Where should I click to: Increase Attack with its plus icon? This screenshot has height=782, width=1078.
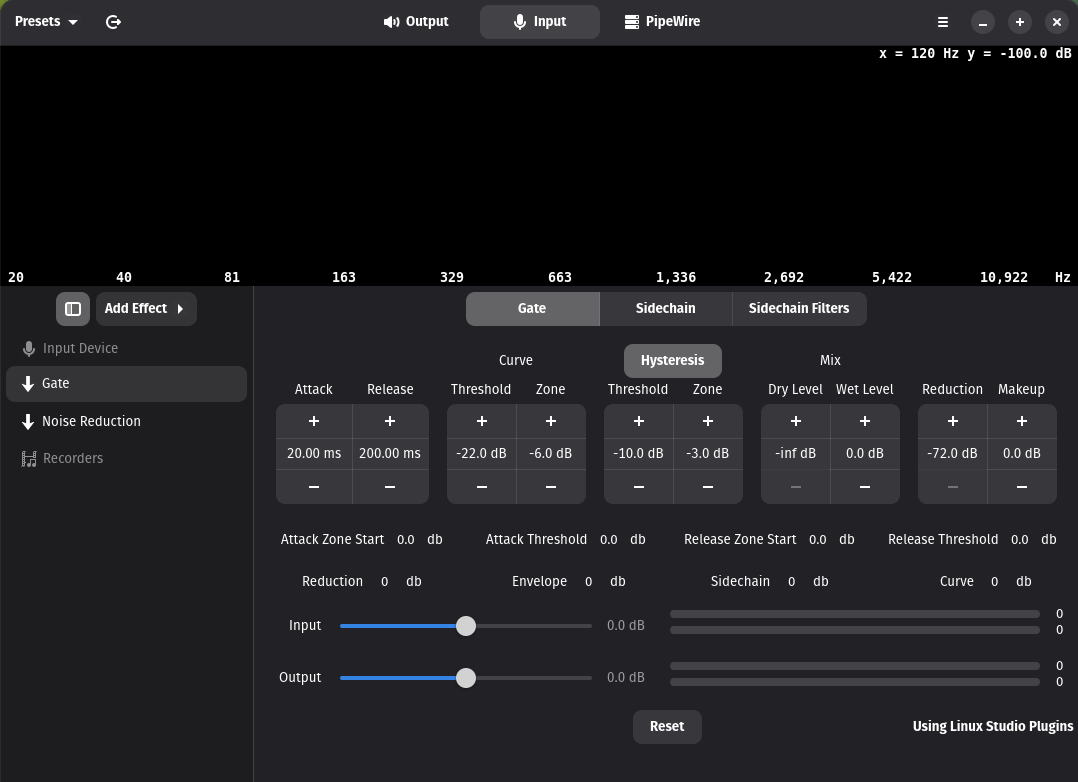coord(314,422)
